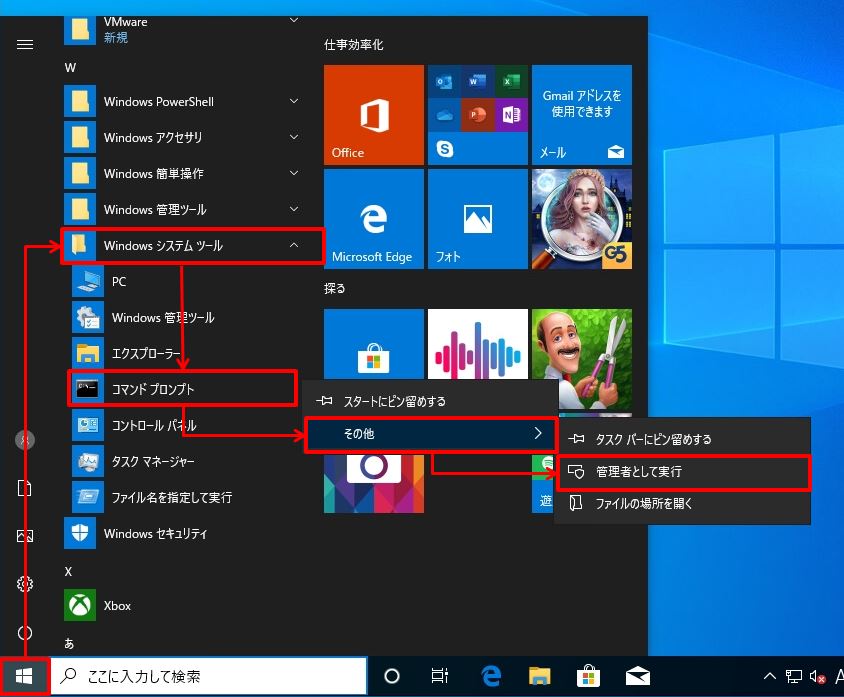Viewport: 844px width, 697px height.
Task: Open the G5 hidden object game tile
Action: [581, 219]
